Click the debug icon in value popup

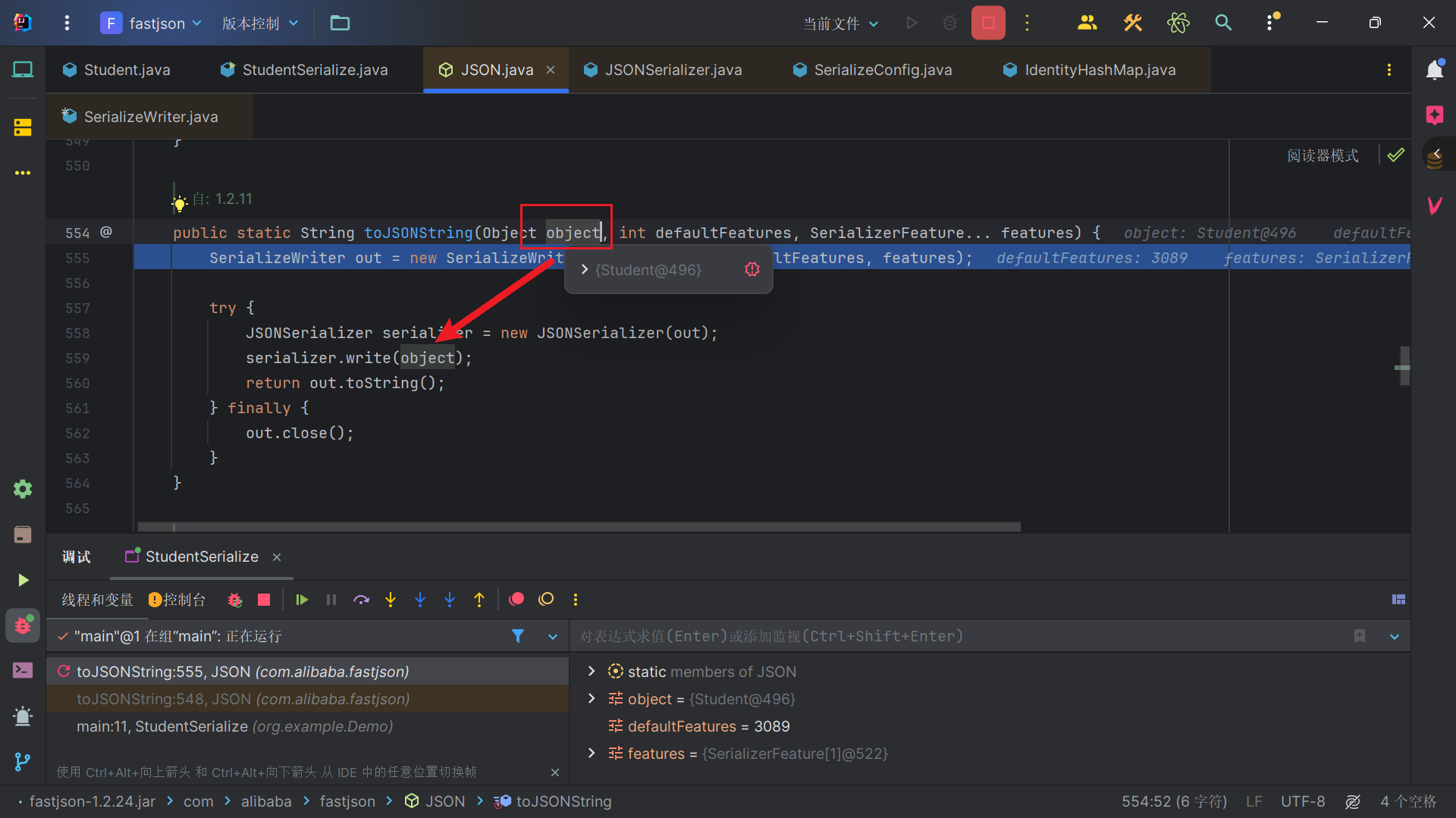click(x=752, y=269)
